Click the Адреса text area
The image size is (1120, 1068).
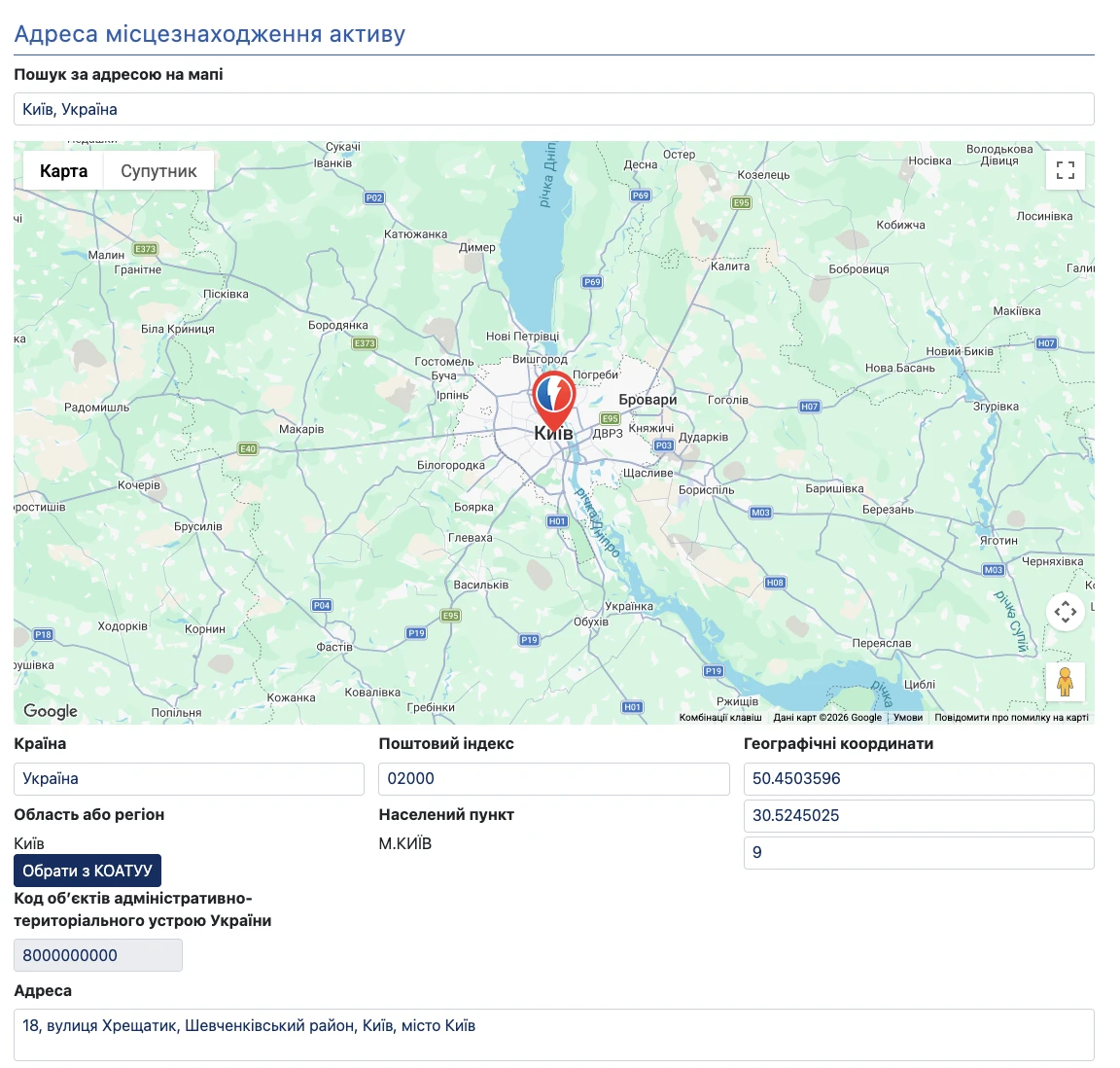coord(553,1034)
